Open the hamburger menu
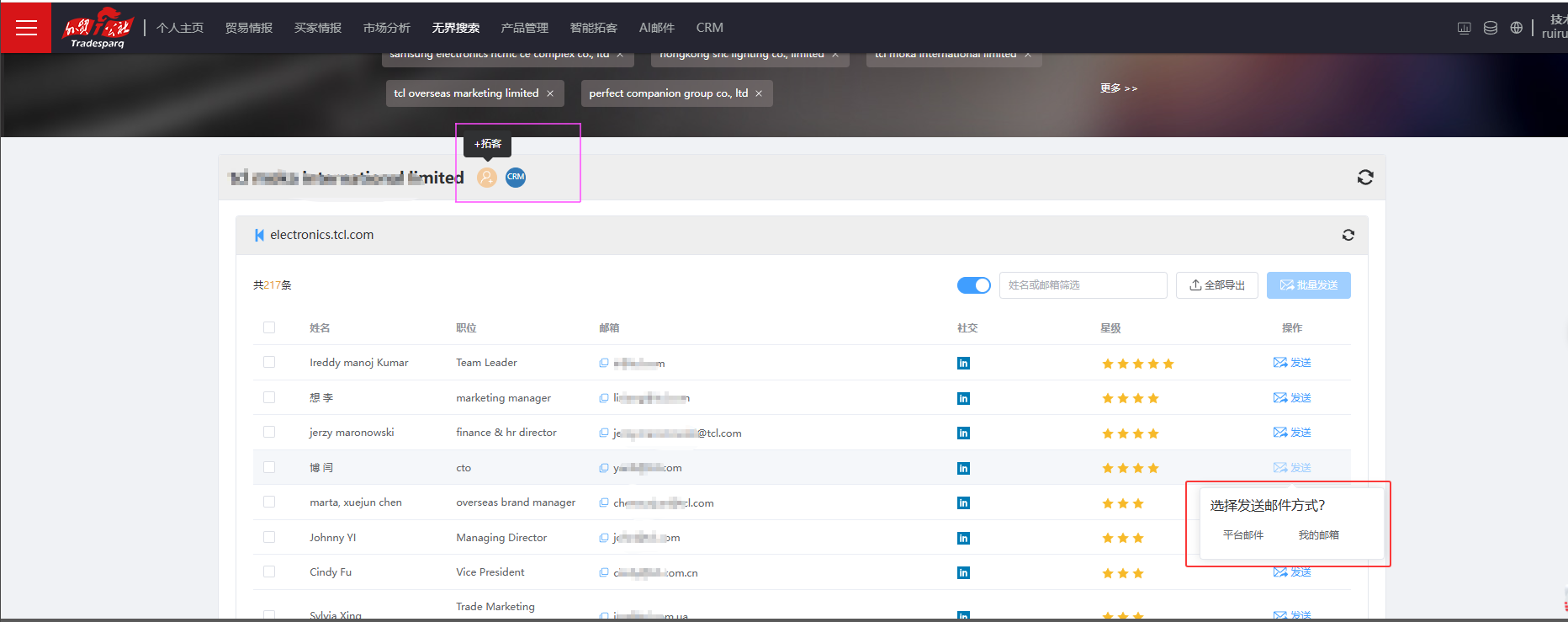This screenshot has width=1568, height=622. [x=26, y=28]
